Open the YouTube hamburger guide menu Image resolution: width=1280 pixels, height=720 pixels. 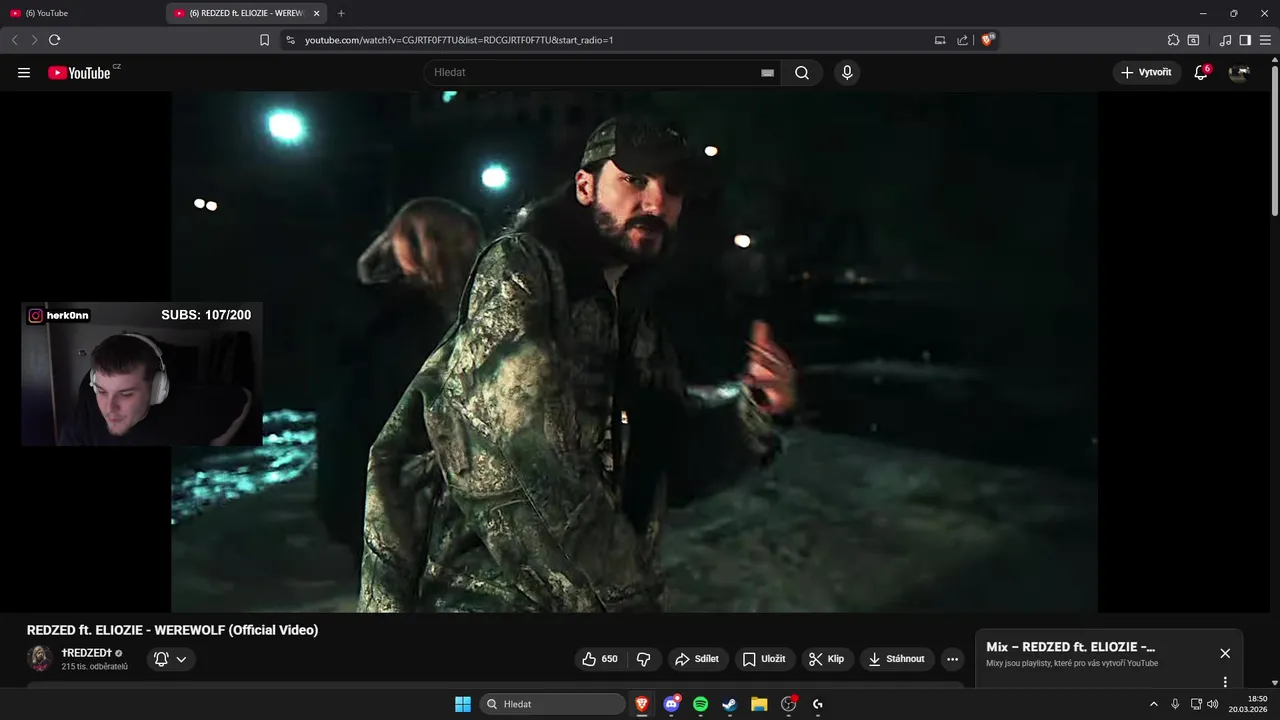pos(24,73)
